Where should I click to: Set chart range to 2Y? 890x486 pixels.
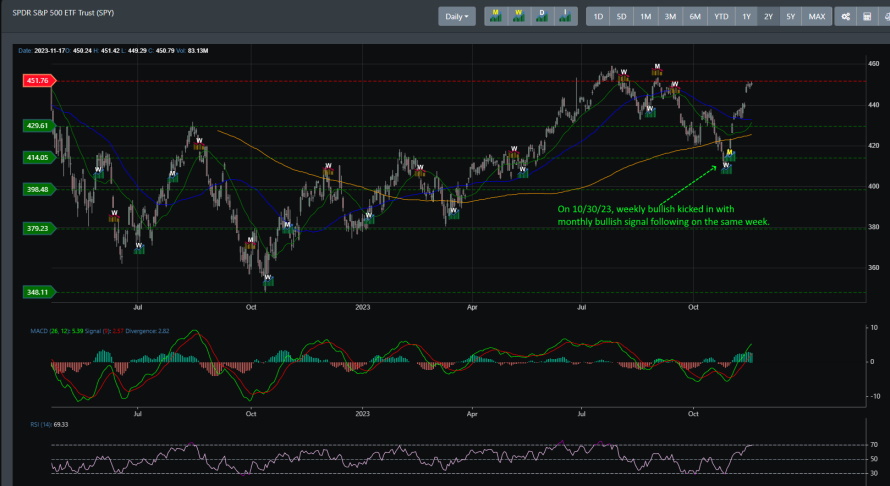coord(769,16)
